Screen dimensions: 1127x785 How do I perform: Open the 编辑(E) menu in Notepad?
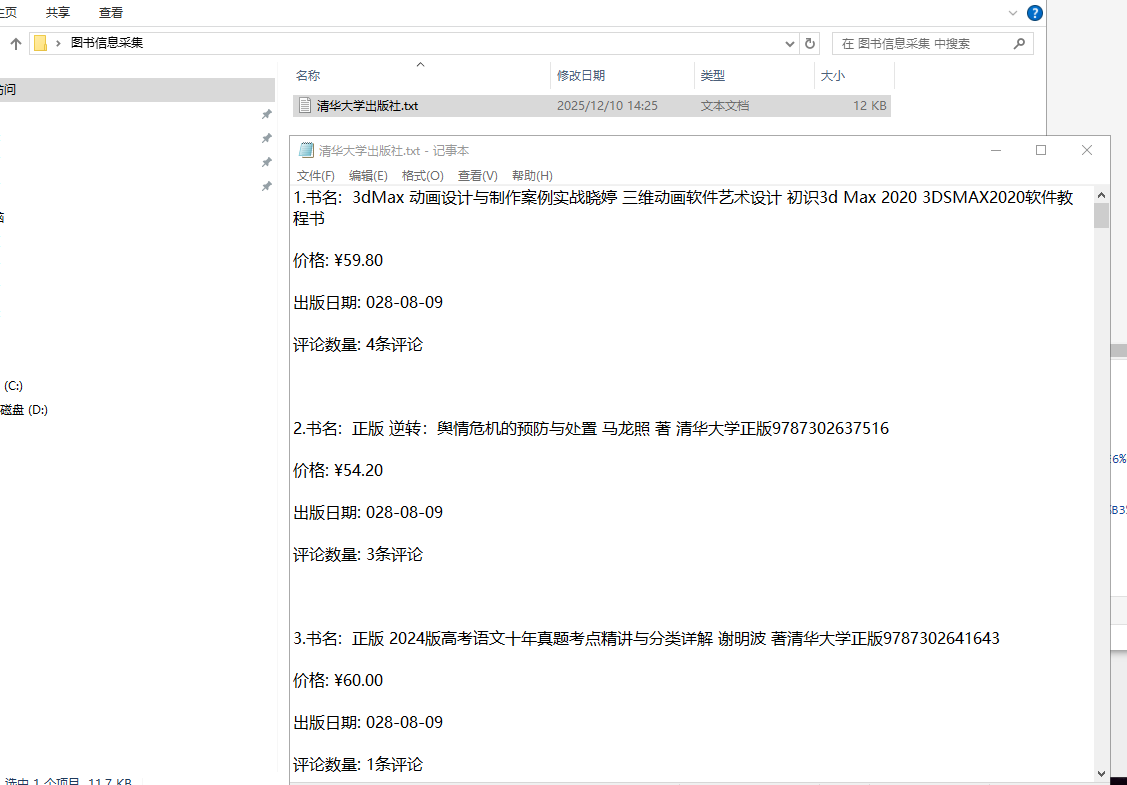tap(368, 175)
